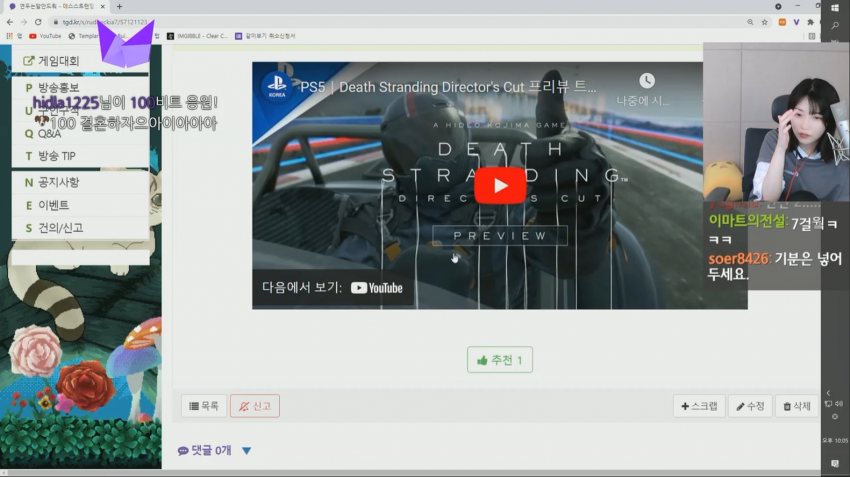Open the Windows search icon
The height and width of the screenshot is (477, 850).
point(835,25)
